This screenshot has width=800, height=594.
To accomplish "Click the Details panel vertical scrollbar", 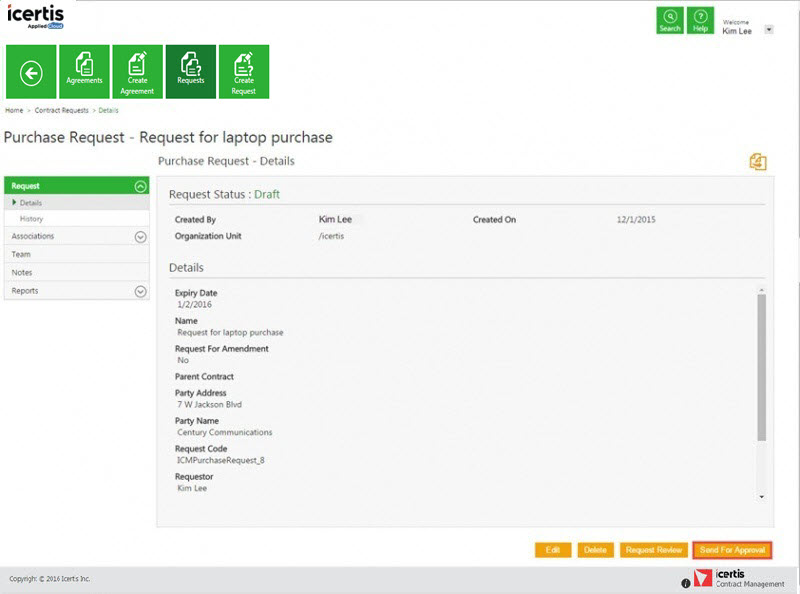I will point(761,370).
